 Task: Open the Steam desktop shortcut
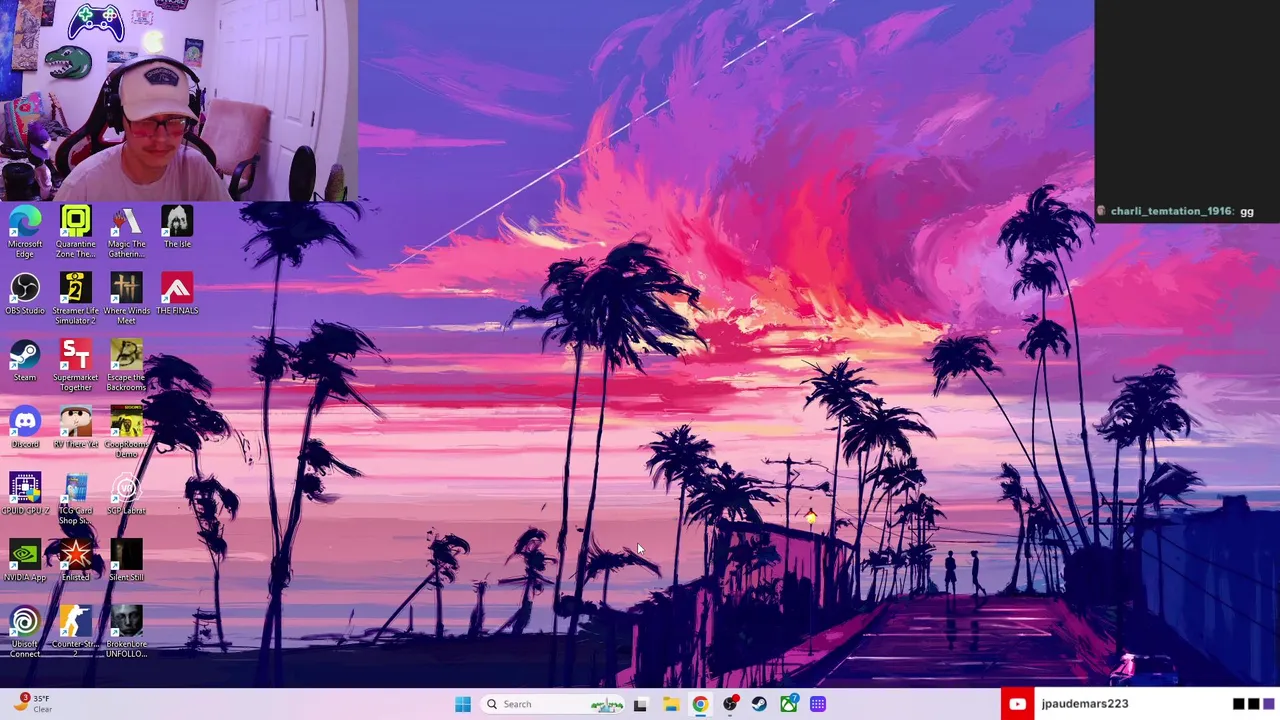click(x=25, y=361)
